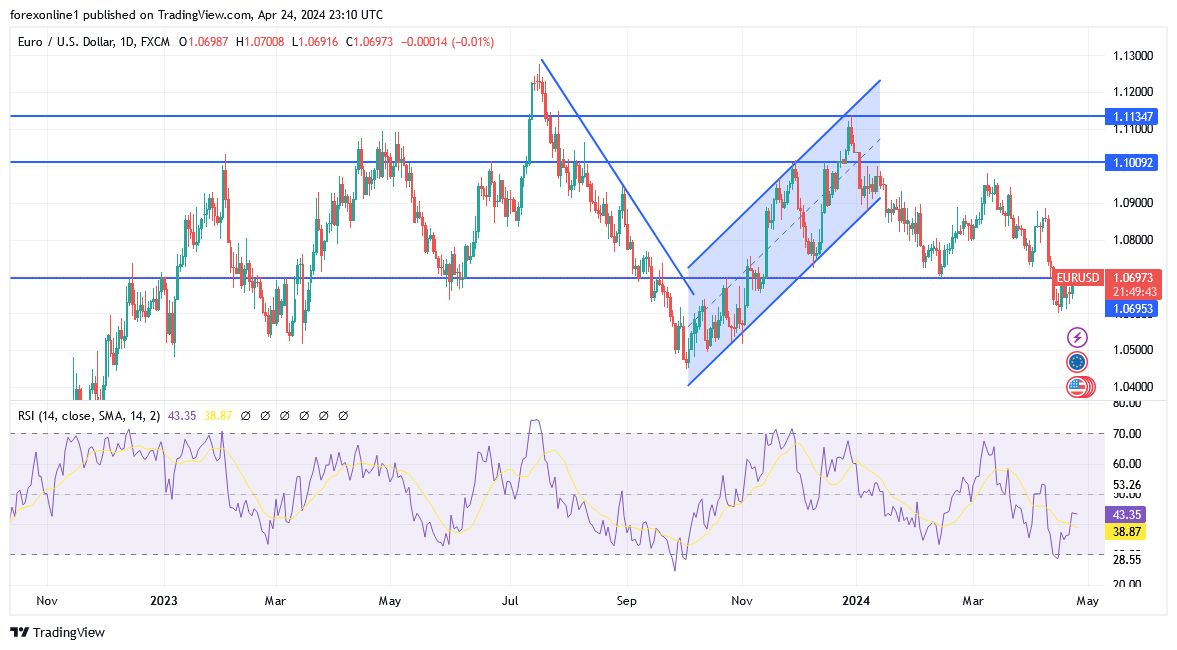Click the second crossed-circle icon in the RSI legend
Screen dimensions: 1177x650
click(x=265, y=415)
